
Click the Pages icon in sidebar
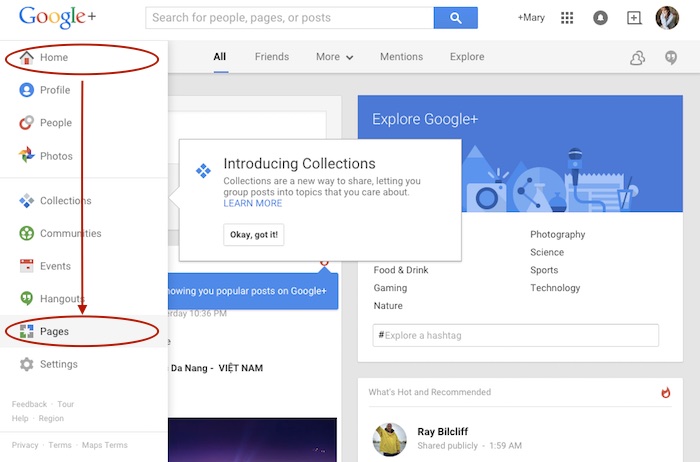(x=26, y=331)
